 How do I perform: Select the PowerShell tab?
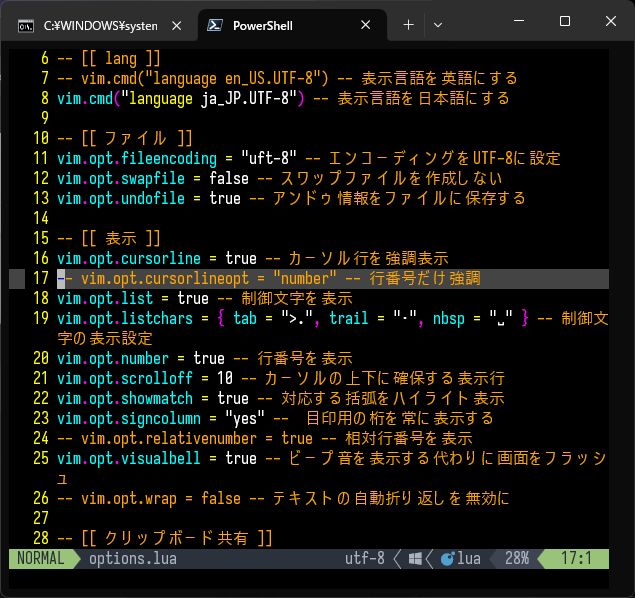point(270,25)
